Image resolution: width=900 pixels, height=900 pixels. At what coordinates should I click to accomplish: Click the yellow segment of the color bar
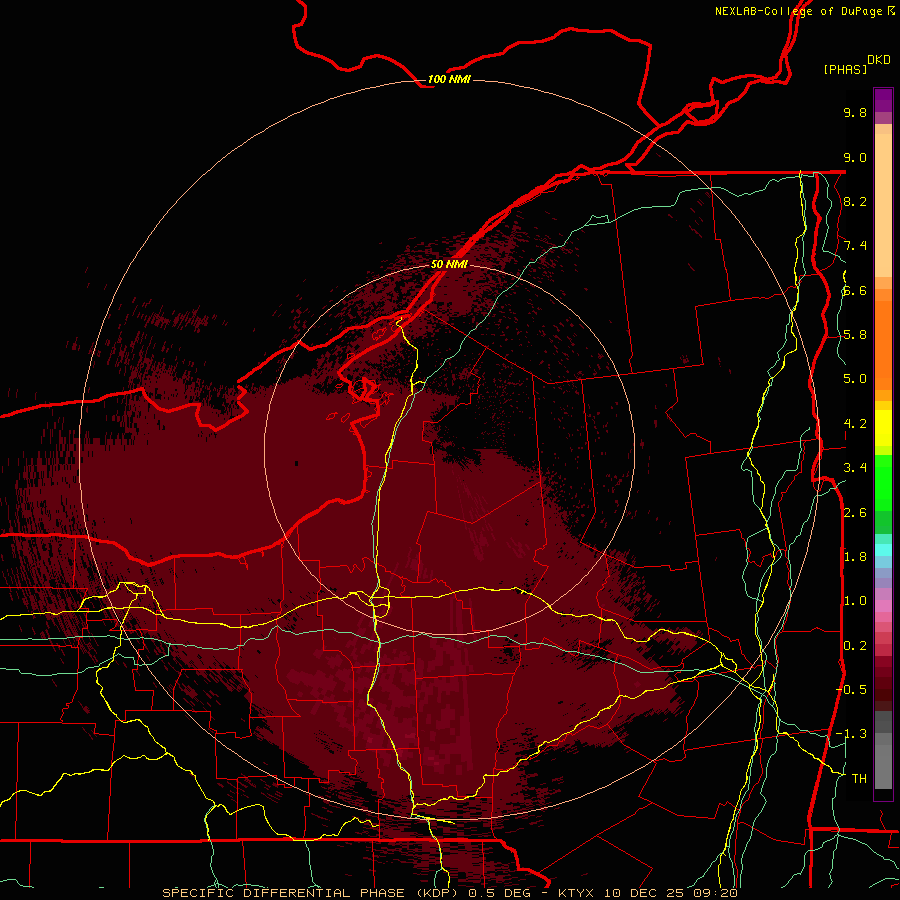click(x=883, y=428)
